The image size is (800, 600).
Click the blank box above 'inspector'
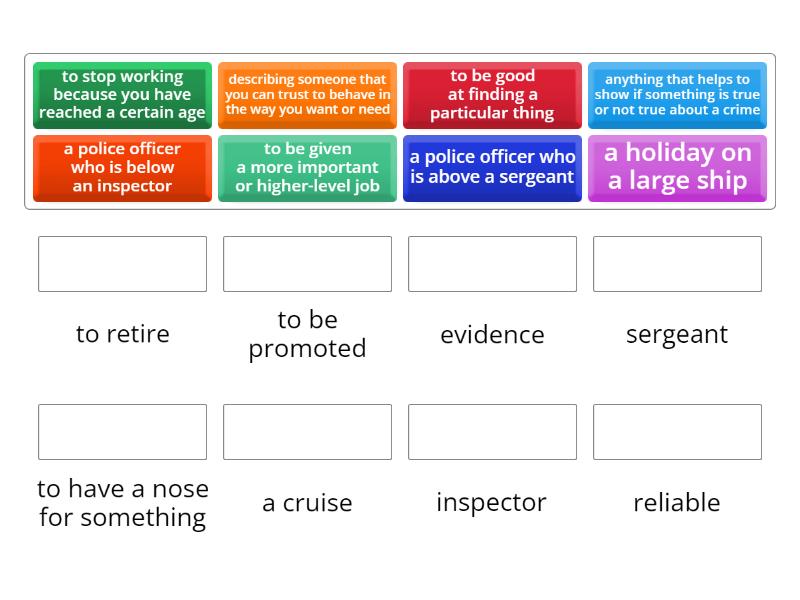492,432
